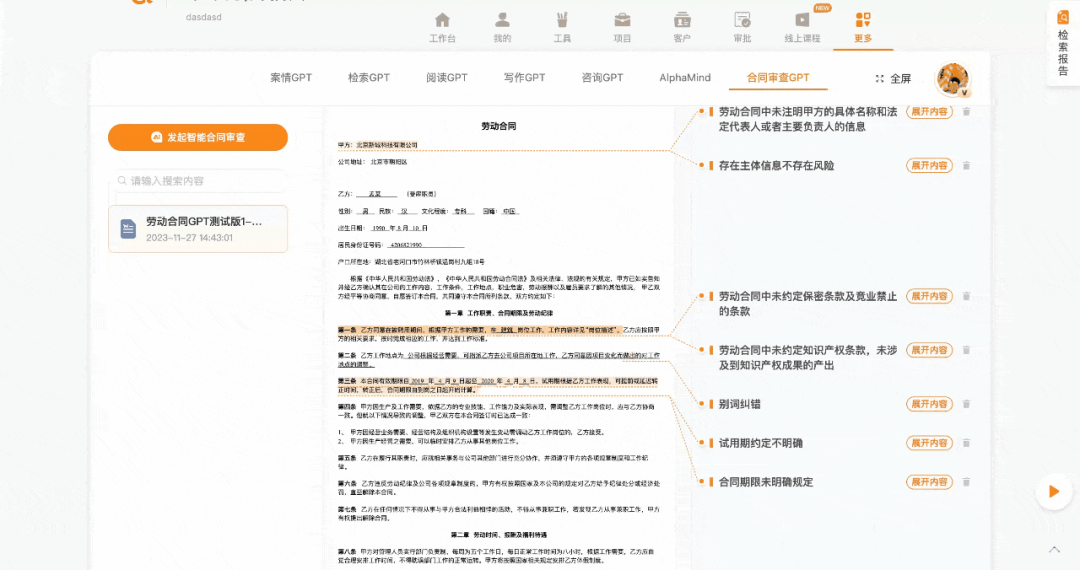Expand content for 存在主体信息不存在风险

tap(929, 165)
